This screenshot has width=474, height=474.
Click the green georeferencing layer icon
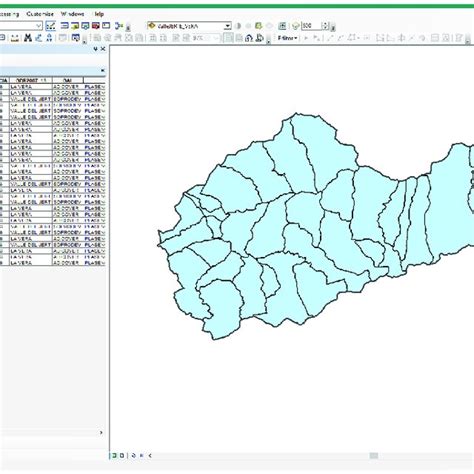point(258,26)
